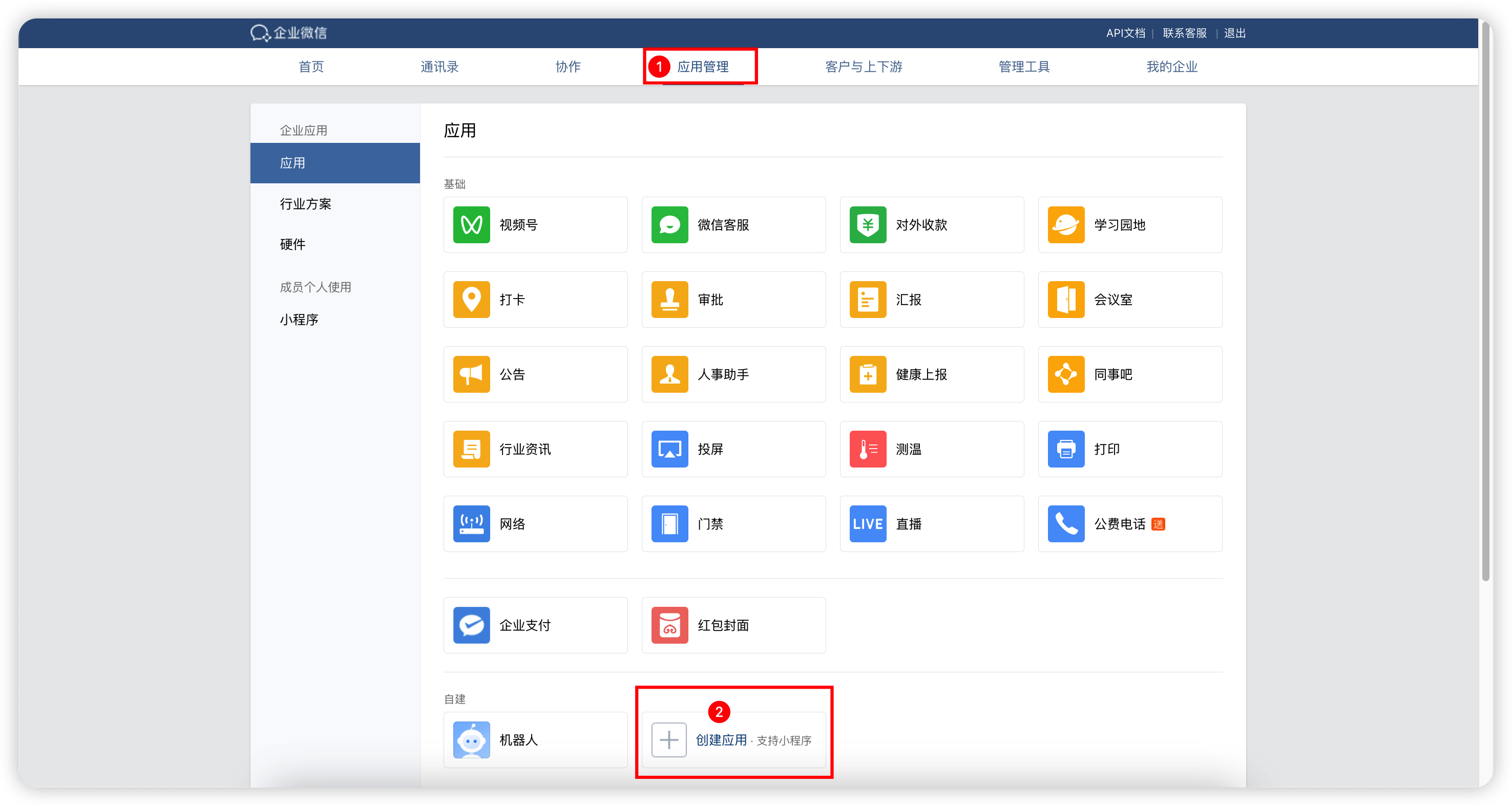Click the 测温 thermometer icon
This screenshot has height=806, width=1512.
[868, 449]
